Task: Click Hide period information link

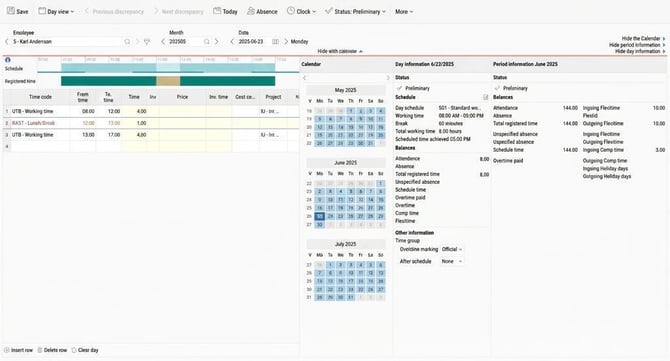Action: coord(637,45)
